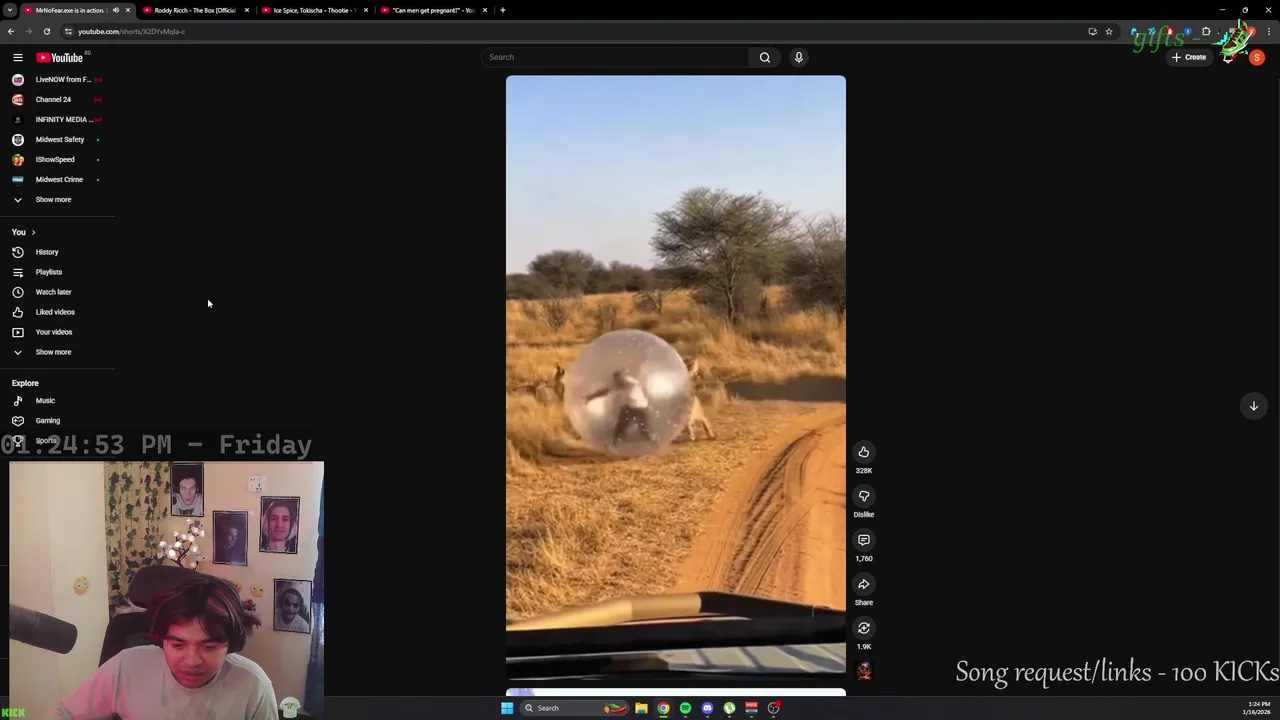
Task: Open the Short's comments panel
Action: (x=864, y=540)
